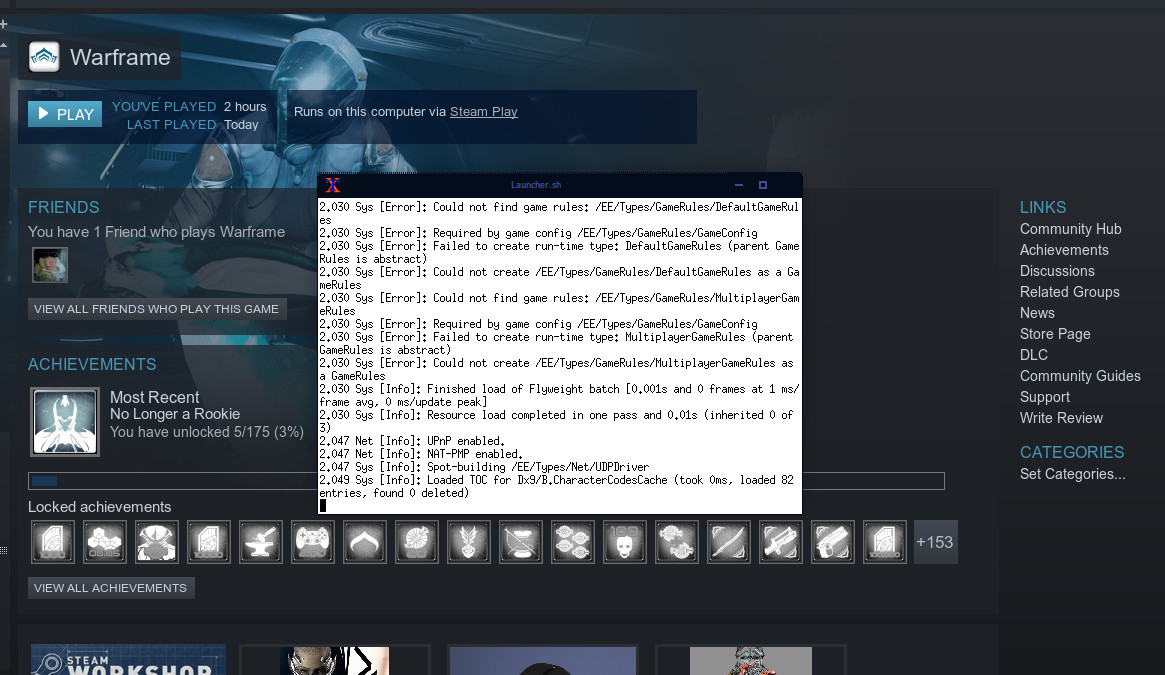Click the achievements progress bar
1165x675 pixels.
[x=486, y=481]
